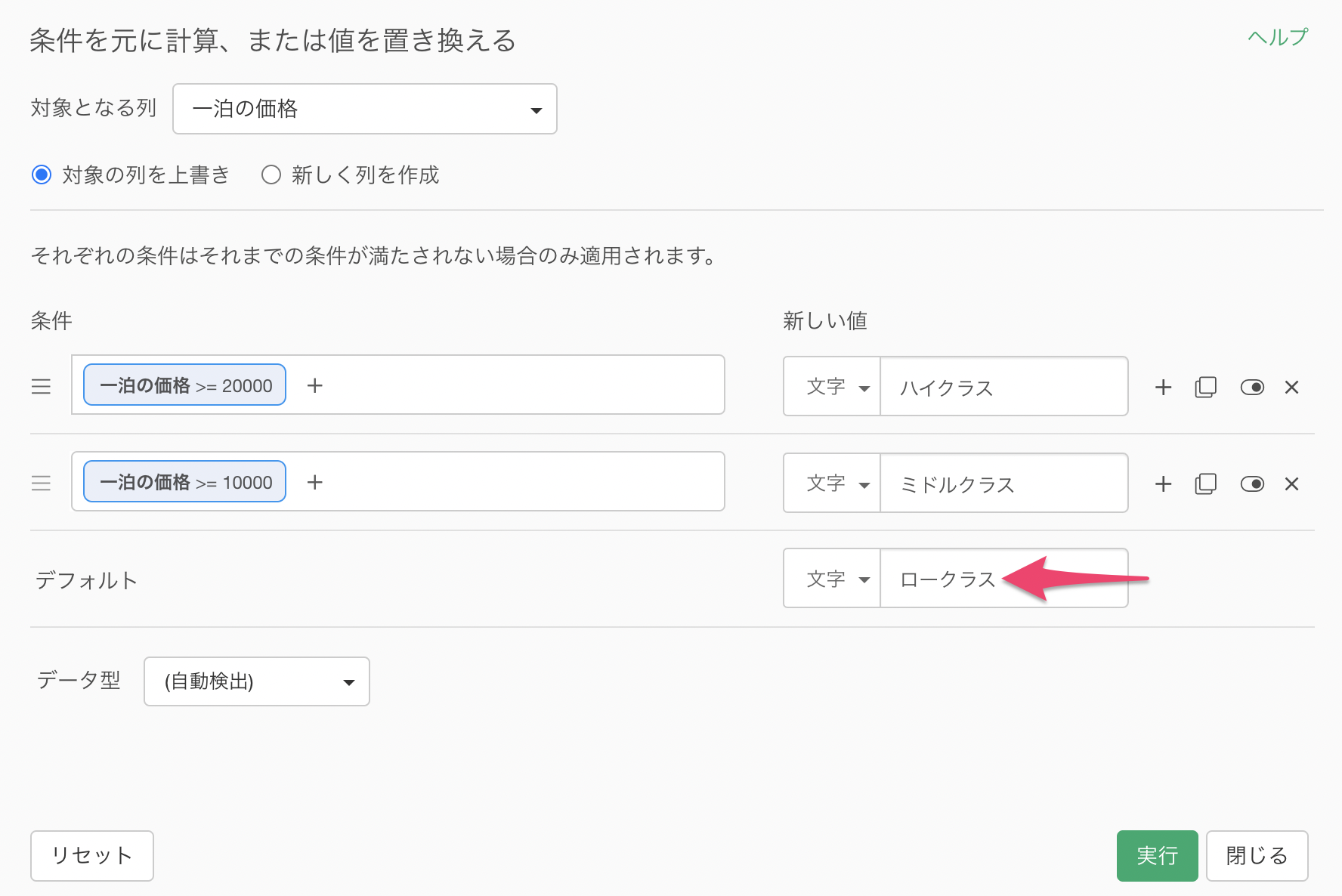Grab the drag handle of the first condition
1342x896 pixels.
pyautogui.click(x=41, y=387)
